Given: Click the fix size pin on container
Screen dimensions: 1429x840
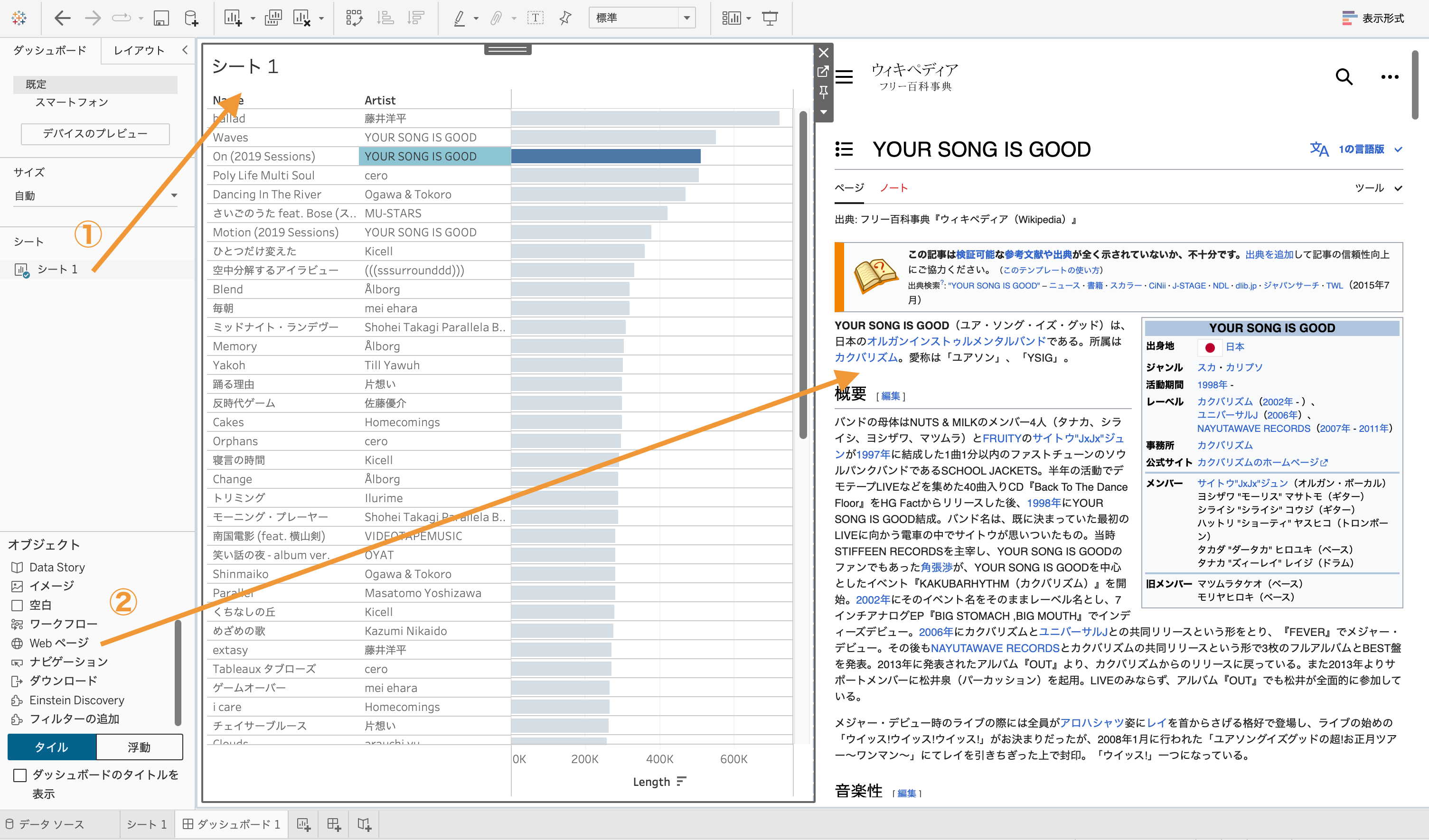Looking at the screenshot, I should (823, 91).
